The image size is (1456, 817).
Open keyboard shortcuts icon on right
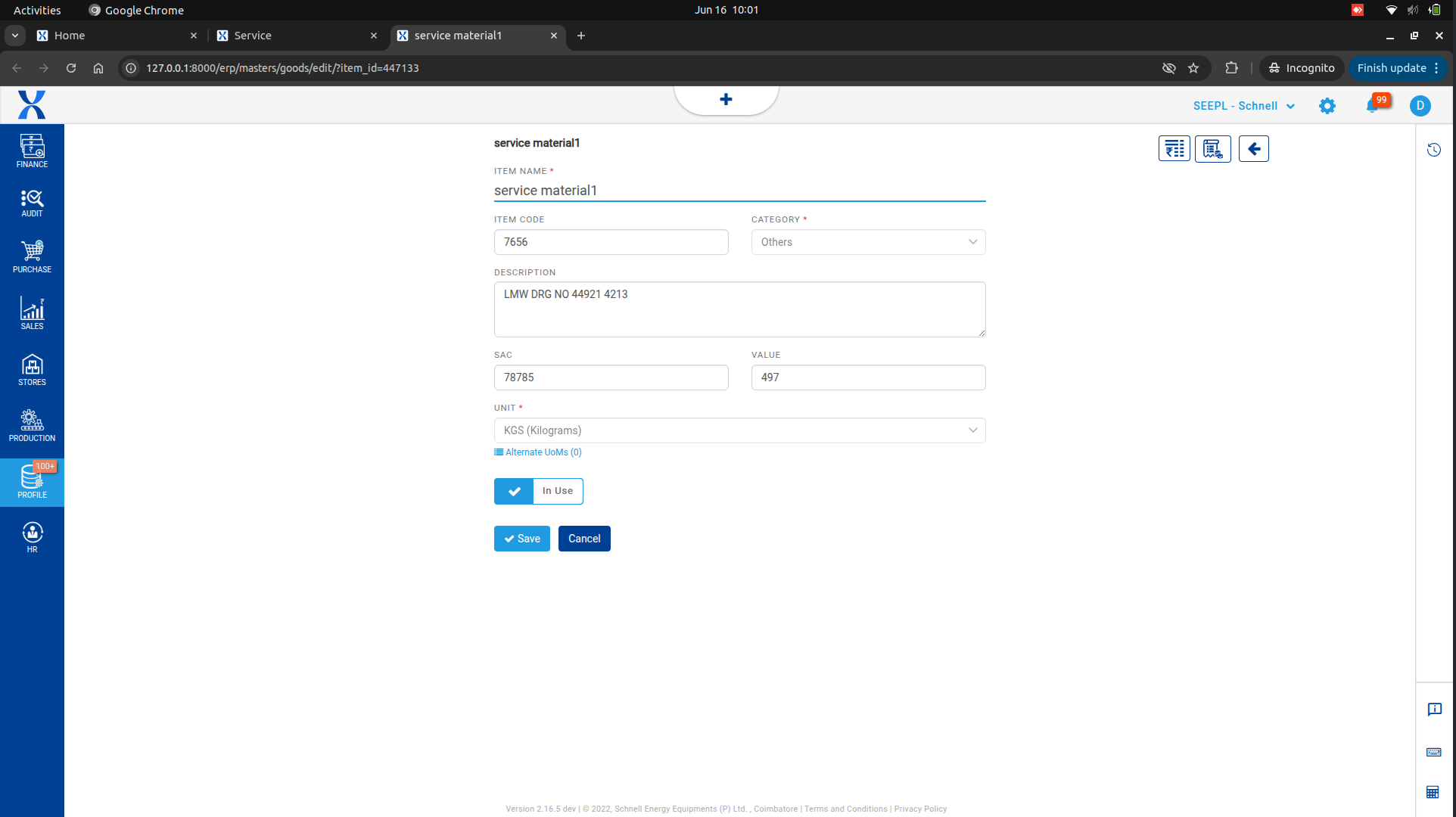point(1434,752)
